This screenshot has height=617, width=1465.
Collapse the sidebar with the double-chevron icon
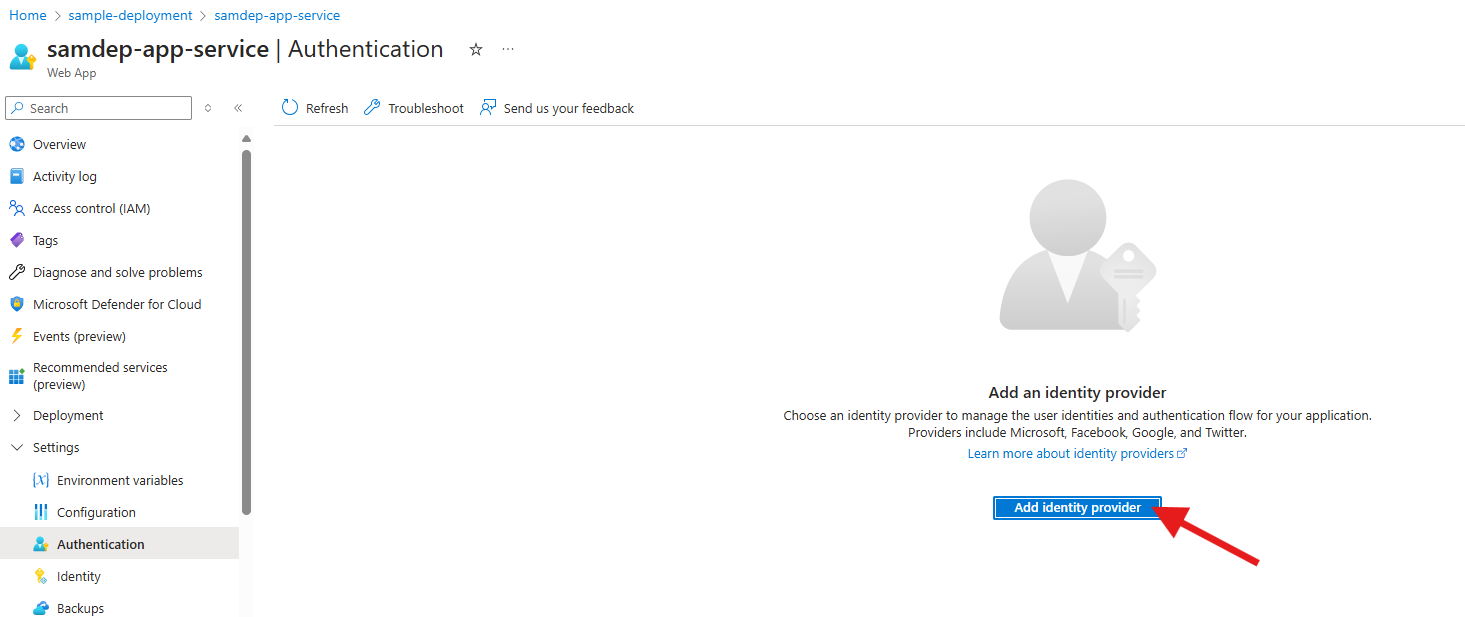coord(238,108)
